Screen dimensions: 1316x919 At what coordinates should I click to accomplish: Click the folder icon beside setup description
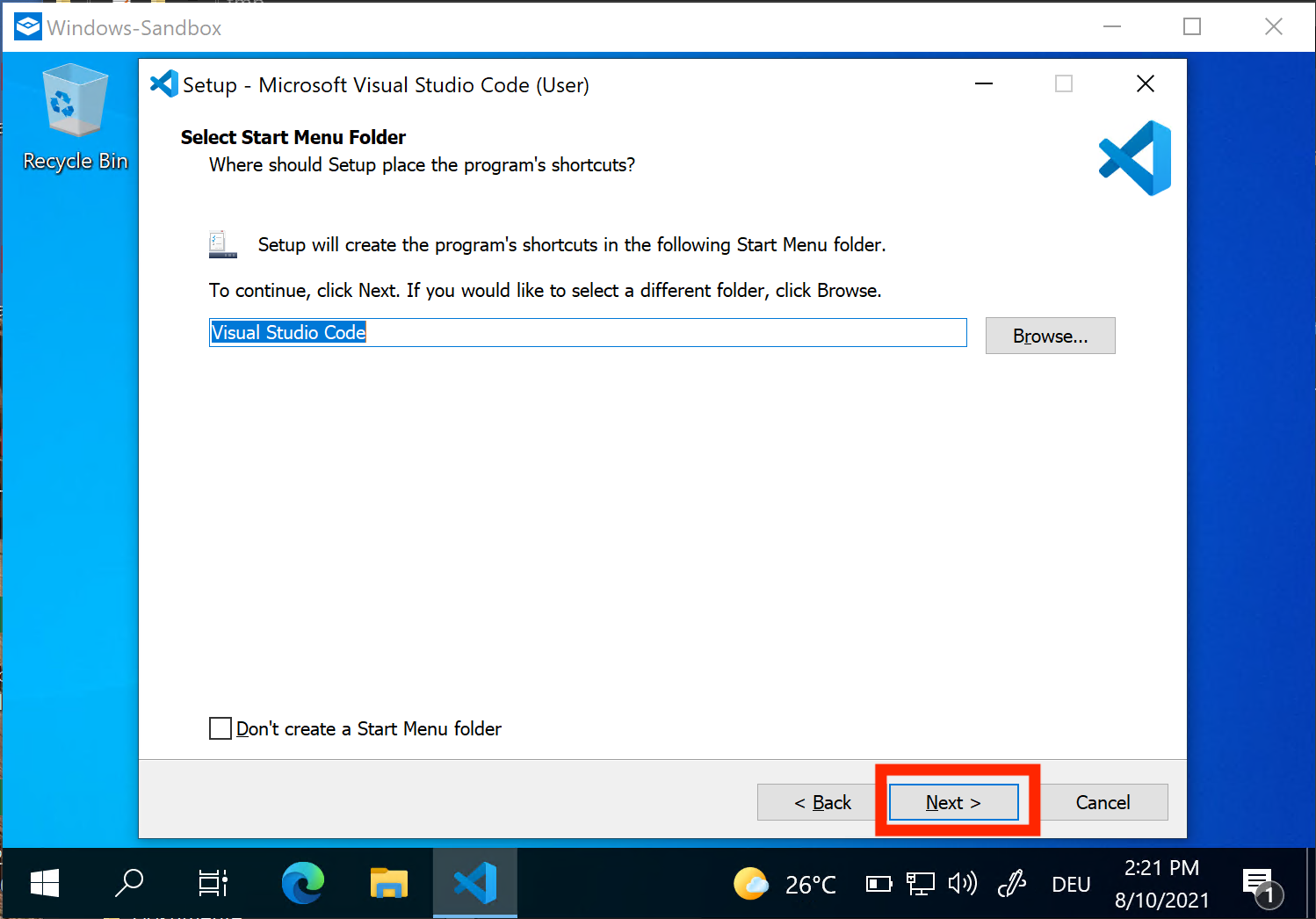tap(223, 244)
